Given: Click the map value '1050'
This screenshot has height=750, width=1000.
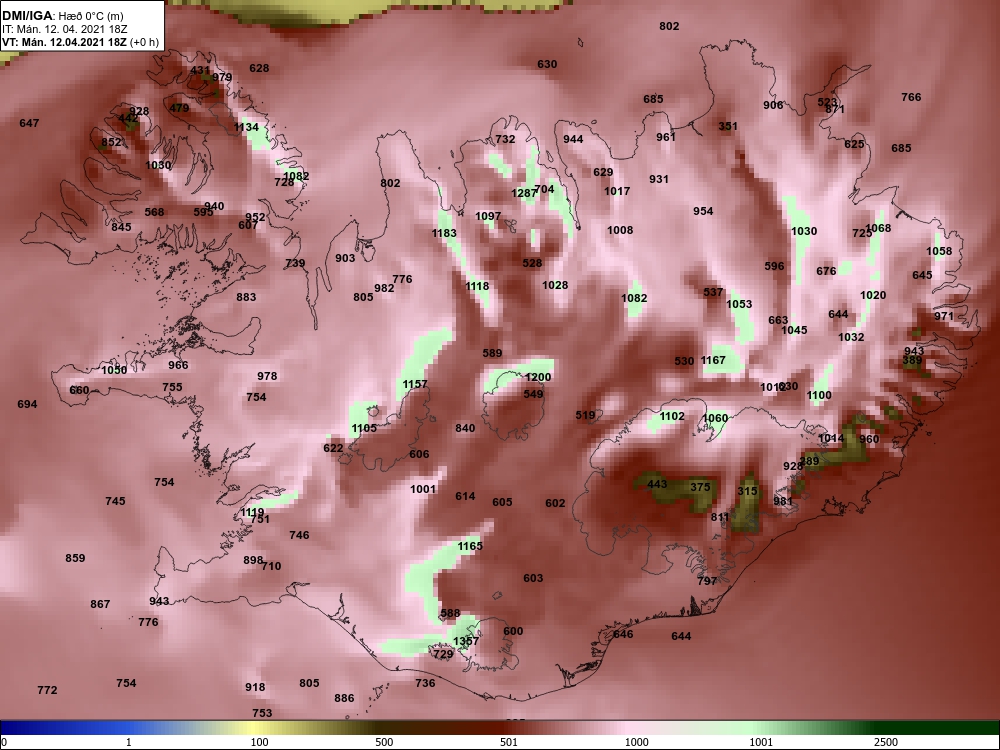Looking at the screenshot, I should (x=114, y=370).
